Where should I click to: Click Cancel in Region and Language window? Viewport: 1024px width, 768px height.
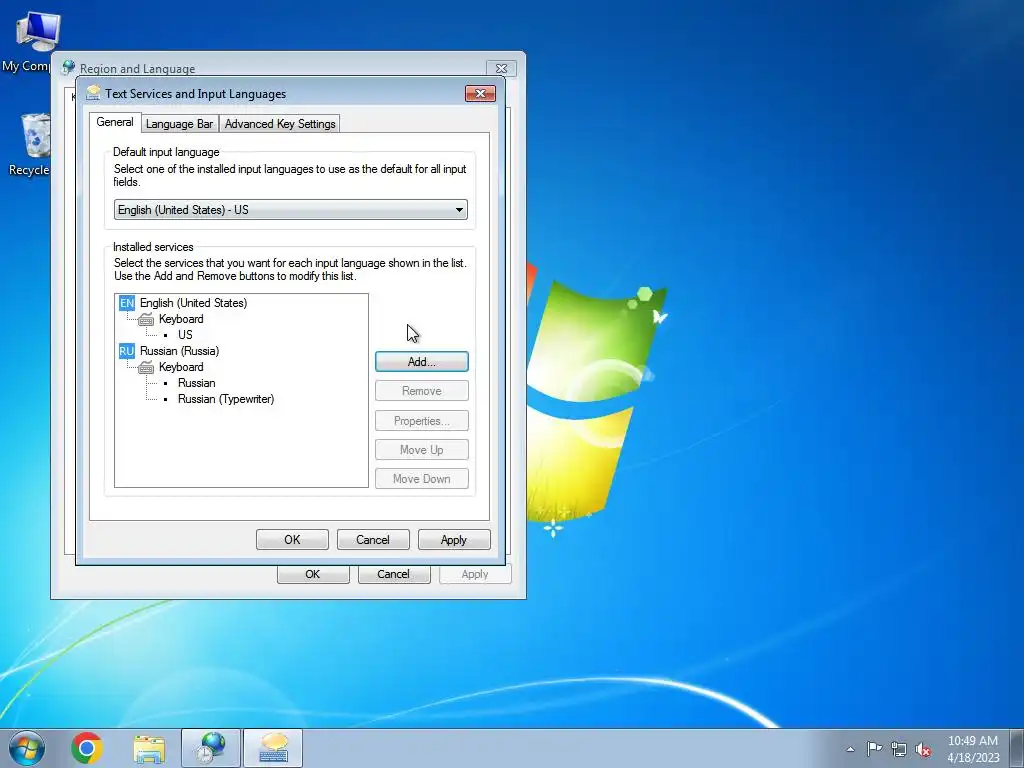(x=394, y=575)
